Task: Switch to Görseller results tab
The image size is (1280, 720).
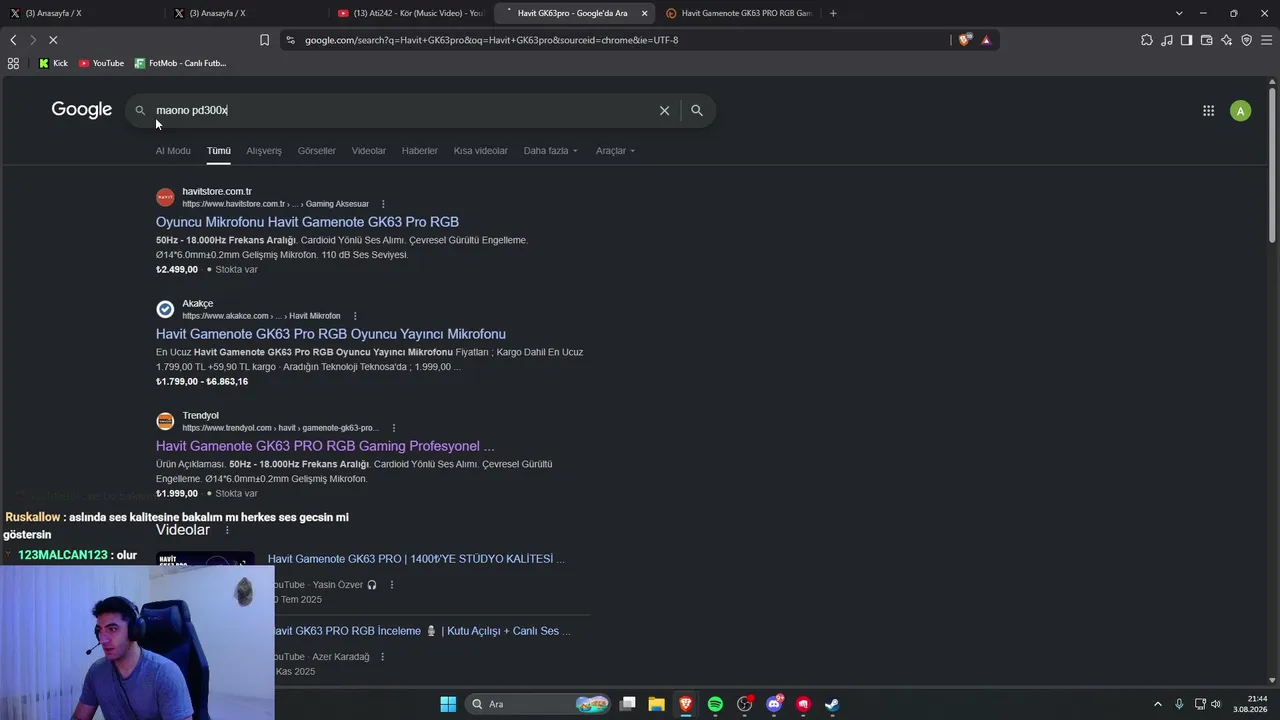Action: pos(316,151)
